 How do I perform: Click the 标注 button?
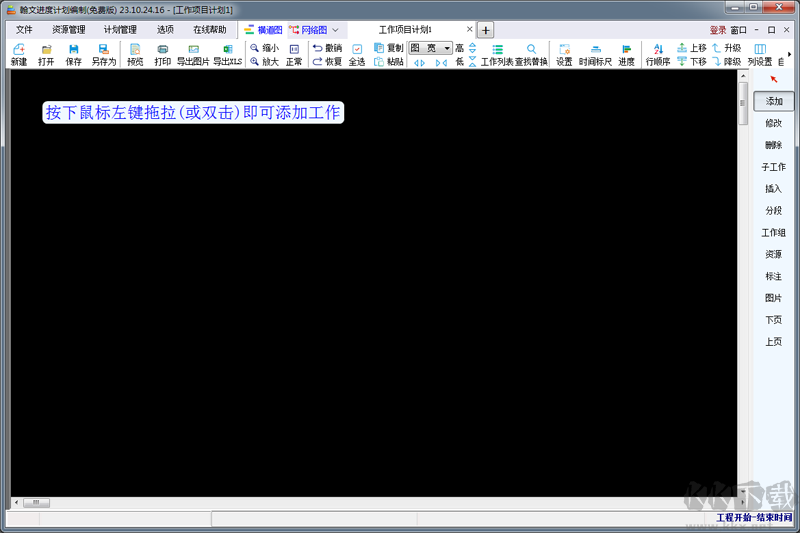coord(774,276)
